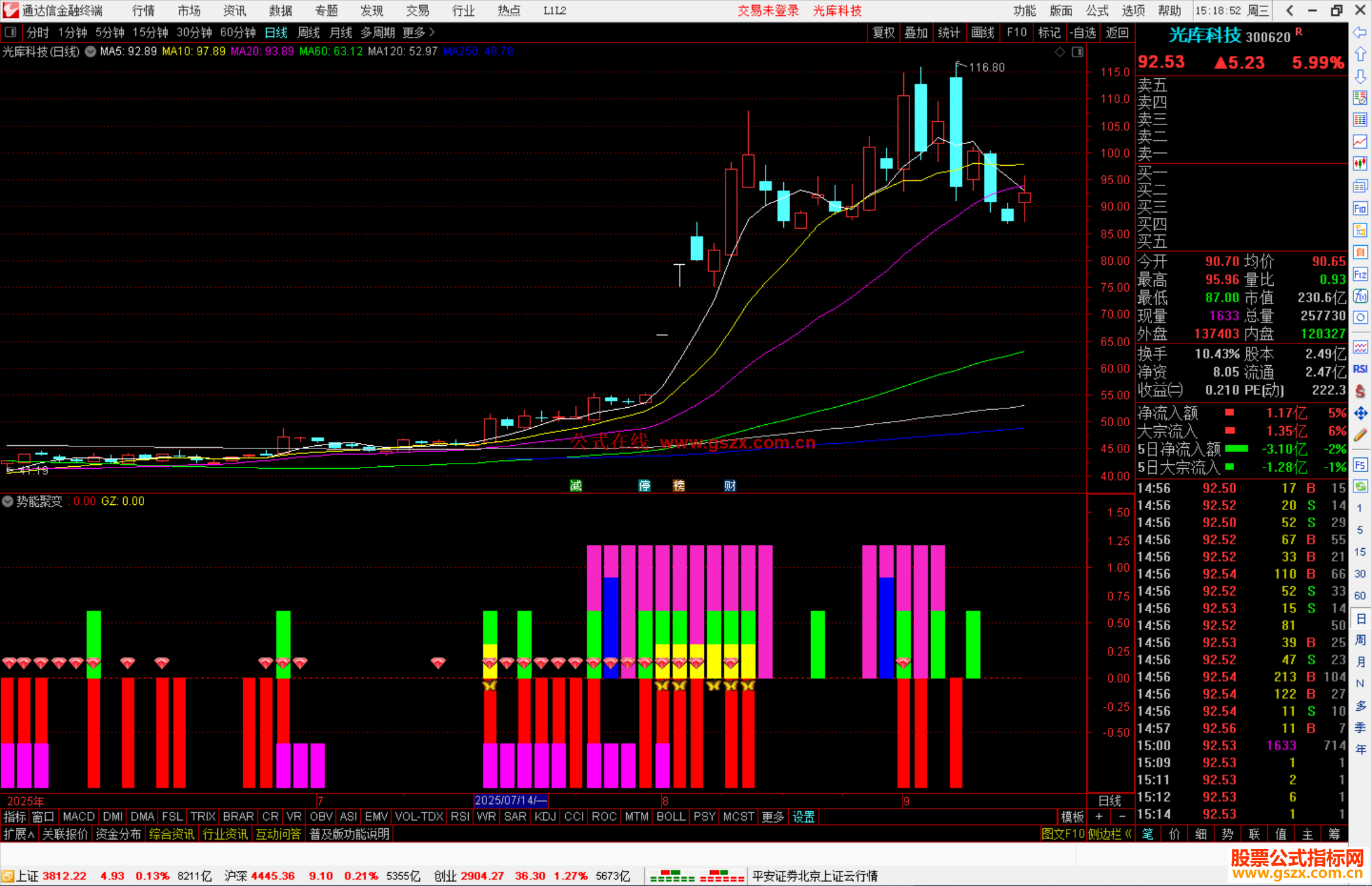This screenshot has width=1372, height=886.
Task: Select the candlestick-chart icon in the sidebar
Action: pos(1360,164)
